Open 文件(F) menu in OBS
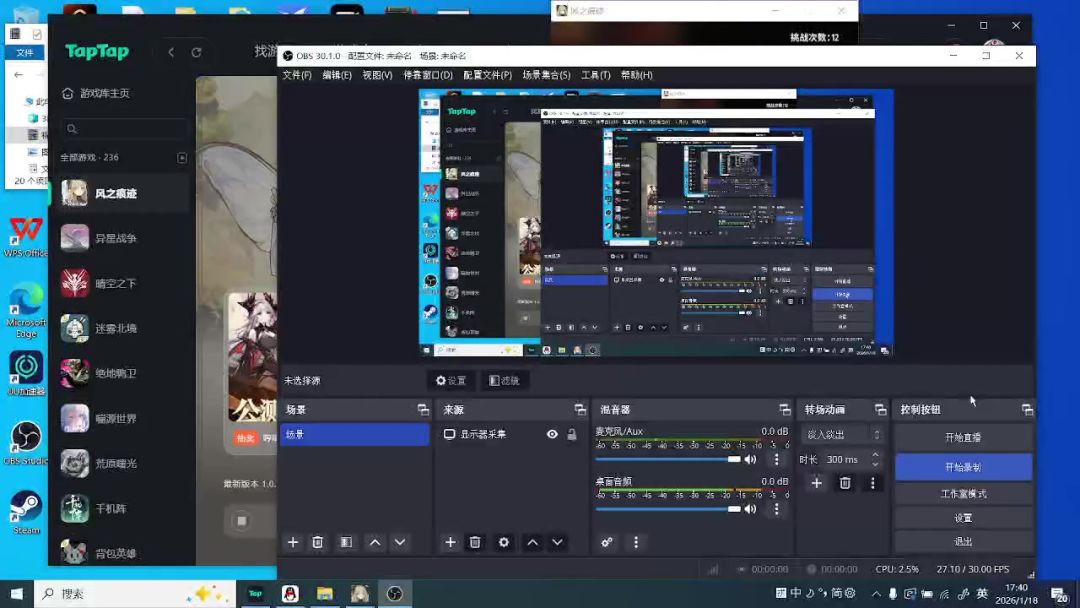Image resolution: width=1080 pixels, height=608 pixels. point(297,75)
